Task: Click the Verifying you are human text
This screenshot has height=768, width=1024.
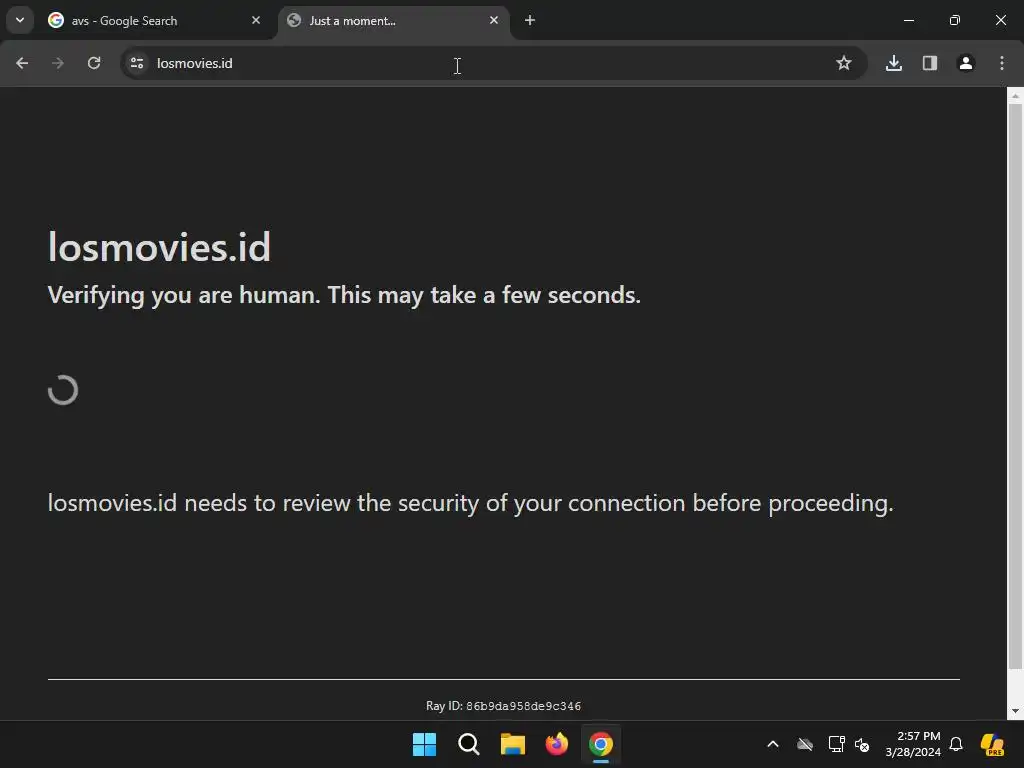Action: [344, 295]
